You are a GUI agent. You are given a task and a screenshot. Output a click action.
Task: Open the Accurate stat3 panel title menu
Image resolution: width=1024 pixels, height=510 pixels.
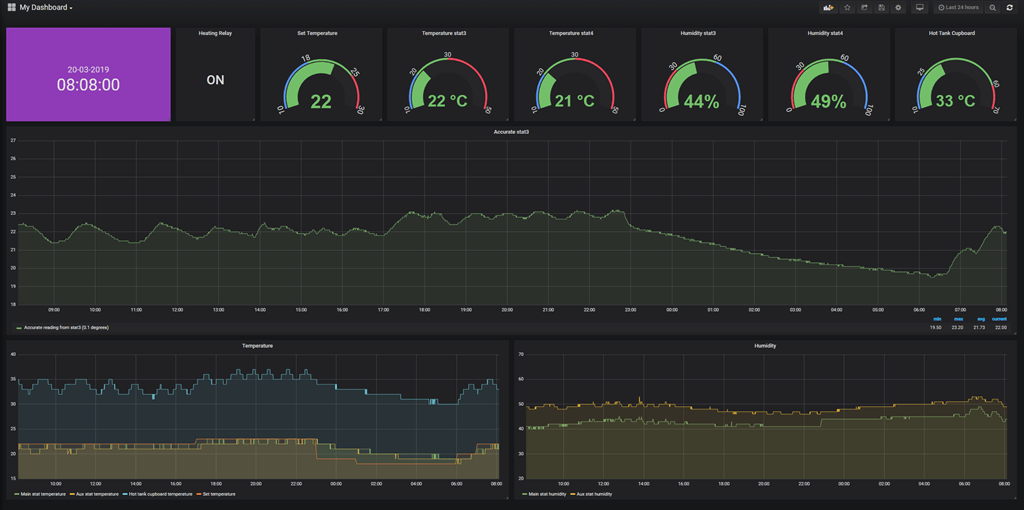[511, 131]
